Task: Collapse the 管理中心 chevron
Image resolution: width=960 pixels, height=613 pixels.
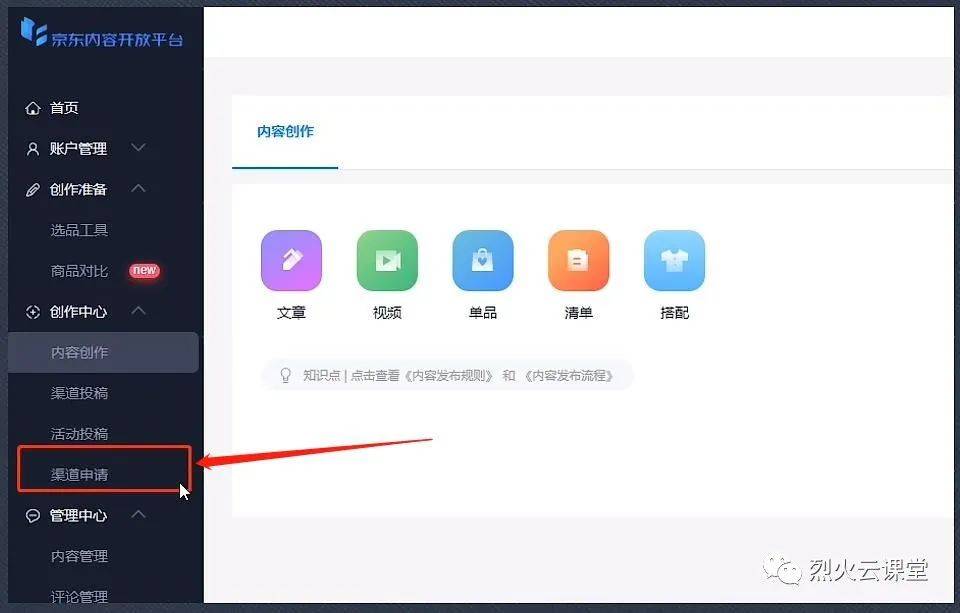Action: tap(139, 514)
